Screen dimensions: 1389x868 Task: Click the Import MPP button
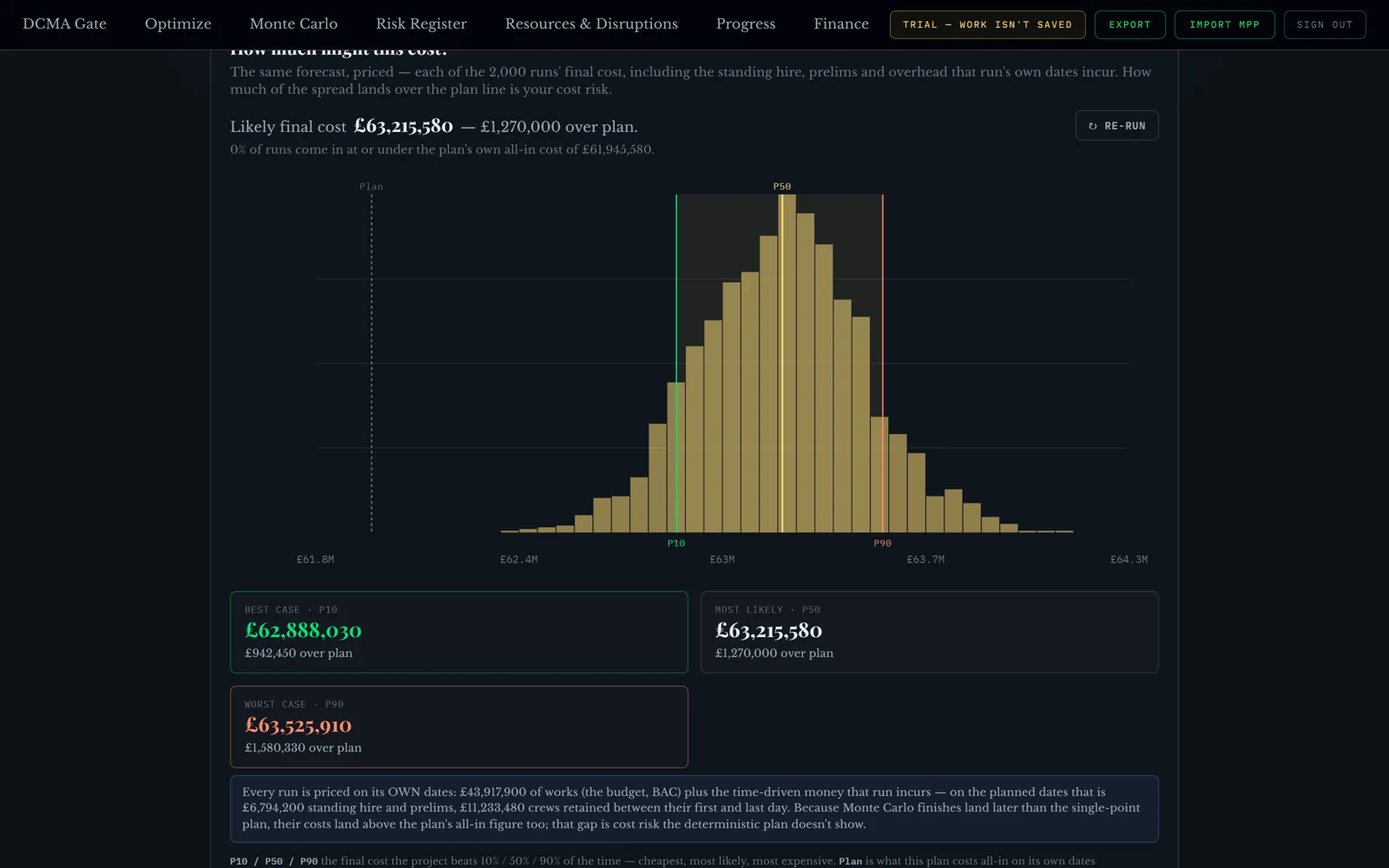coord(1224,24)
